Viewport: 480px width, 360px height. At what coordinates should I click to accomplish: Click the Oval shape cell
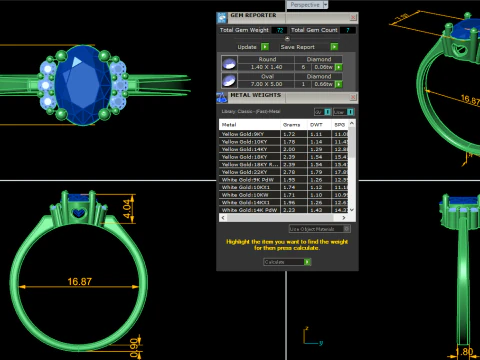coord(267,76)
